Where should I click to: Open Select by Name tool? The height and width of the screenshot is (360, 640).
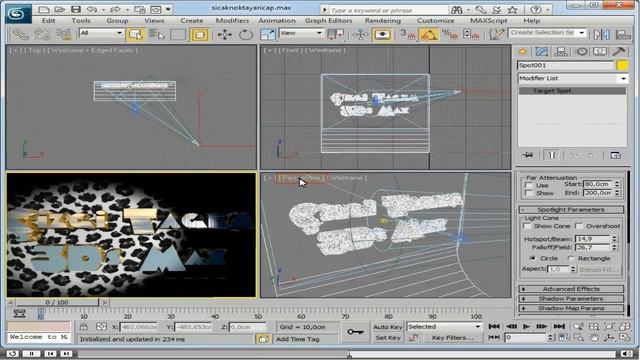click(x=157, y=35)
